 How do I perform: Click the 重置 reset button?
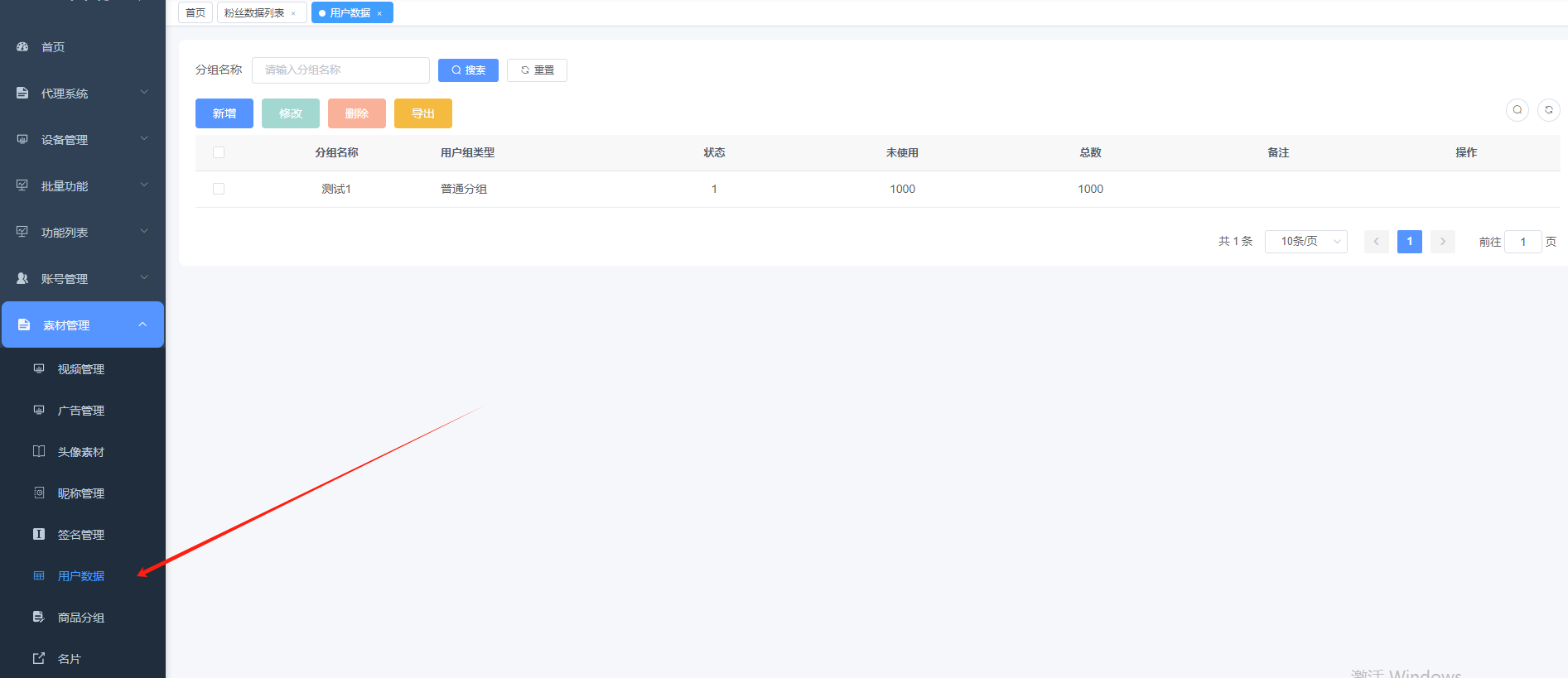(537, 70)
